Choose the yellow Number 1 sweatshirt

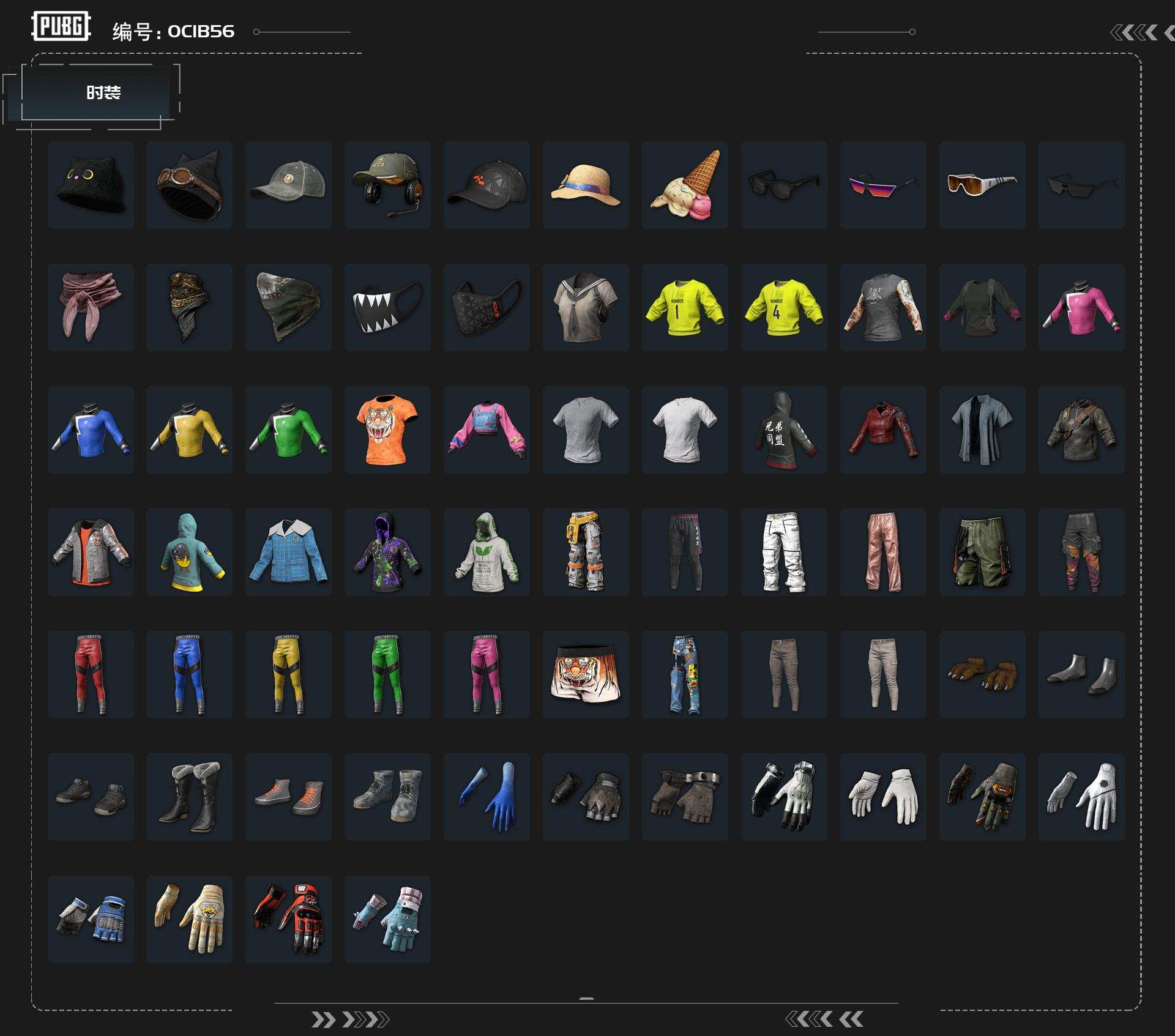685,307
